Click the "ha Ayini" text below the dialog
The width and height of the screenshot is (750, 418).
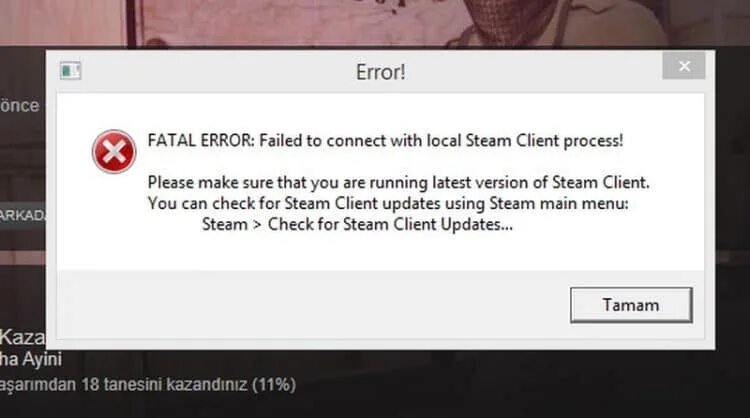31,359
